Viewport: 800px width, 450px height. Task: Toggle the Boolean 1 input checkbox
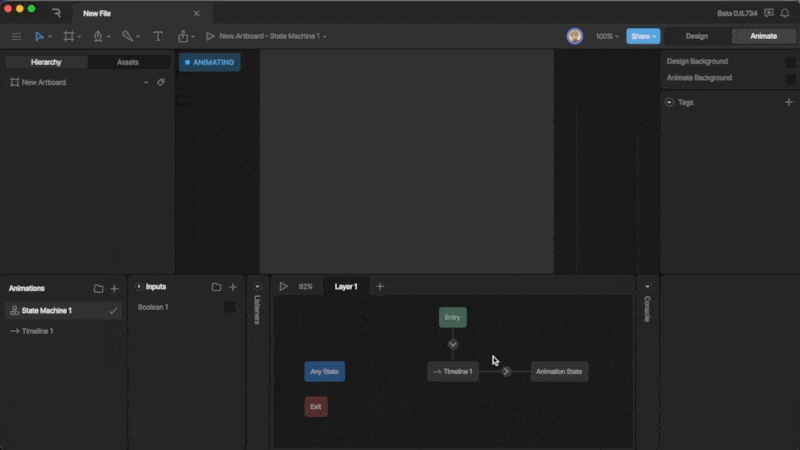click(x=230, y=307)
